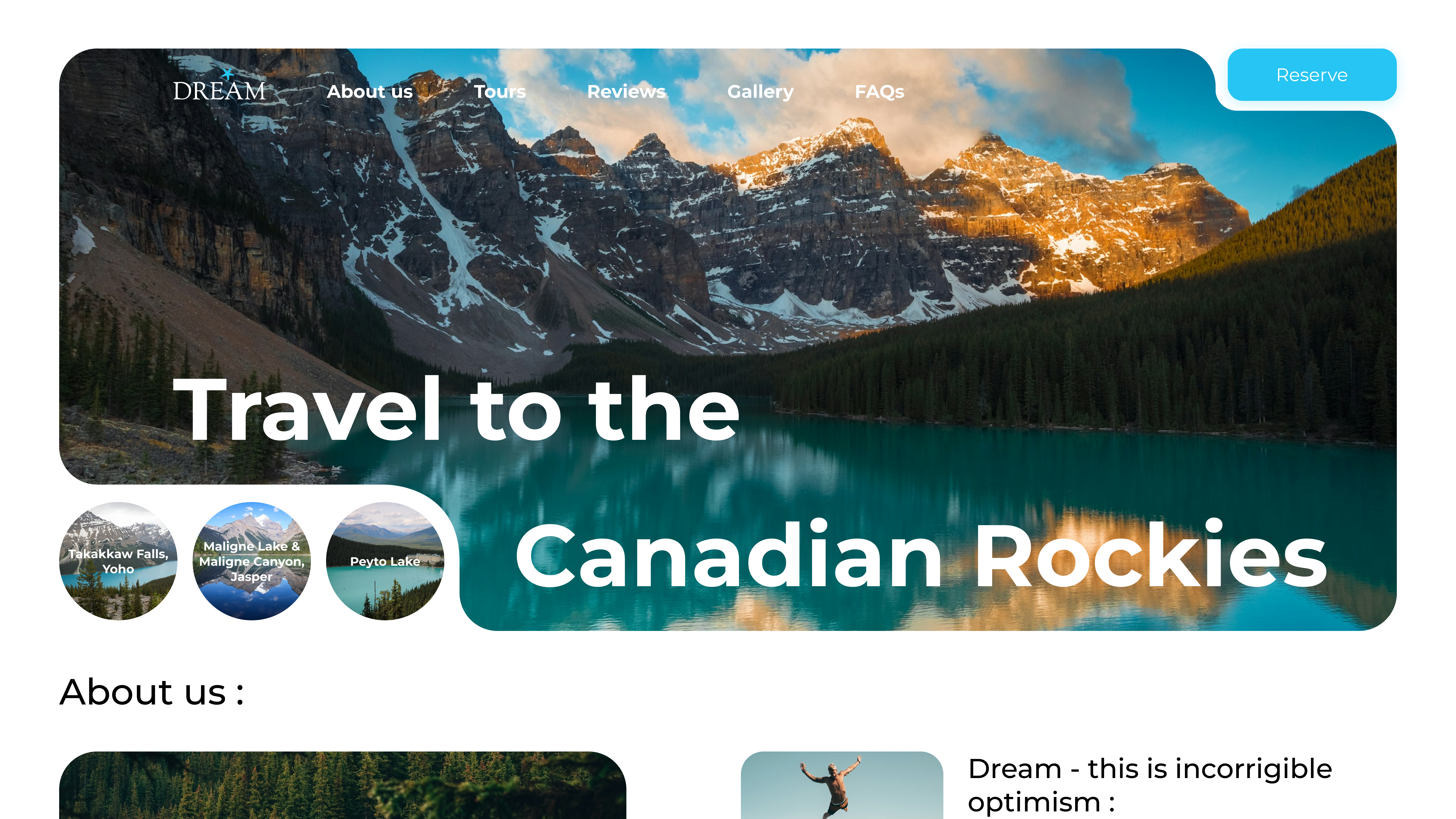The width and height of the screenshot is (1456, 819).
Task: Select the Peyto Lake circular thumbnail
Action: click(x=385, y=561)
